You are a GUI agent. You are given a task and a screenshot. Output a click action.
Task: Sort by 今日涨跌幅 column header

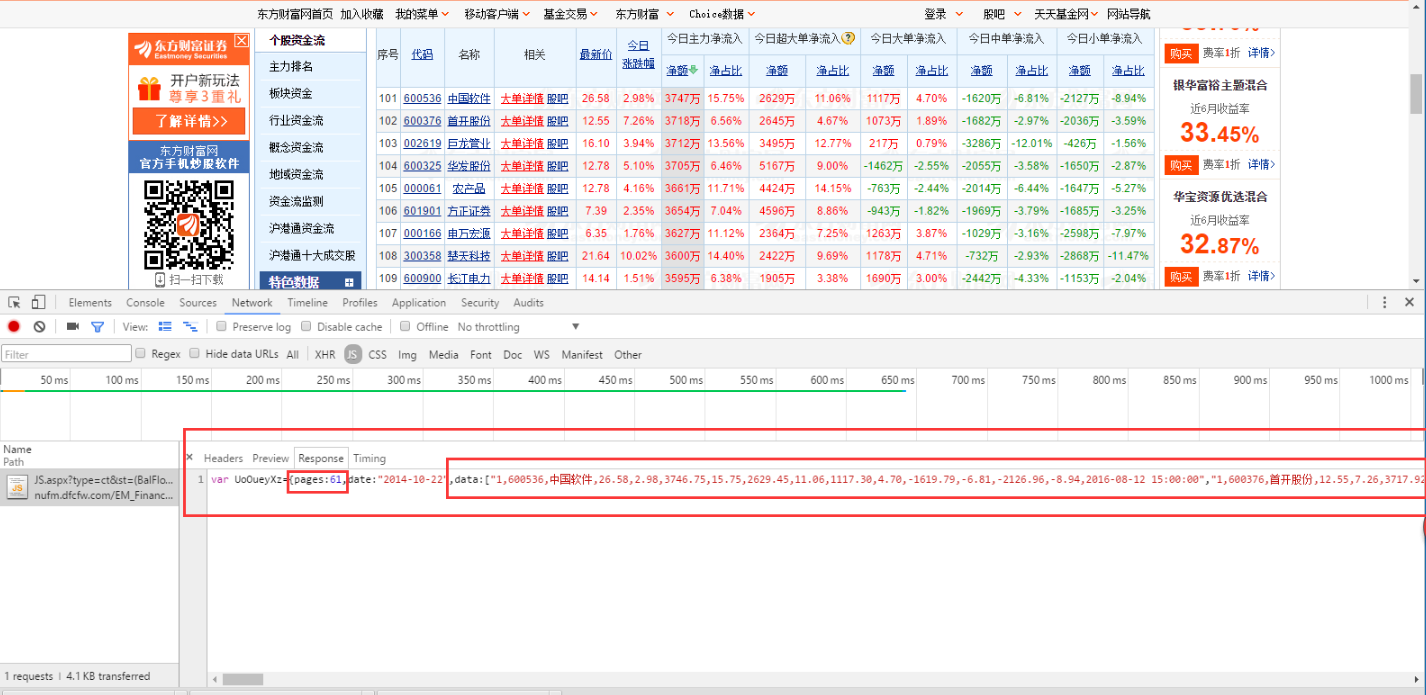pos(638,54)
